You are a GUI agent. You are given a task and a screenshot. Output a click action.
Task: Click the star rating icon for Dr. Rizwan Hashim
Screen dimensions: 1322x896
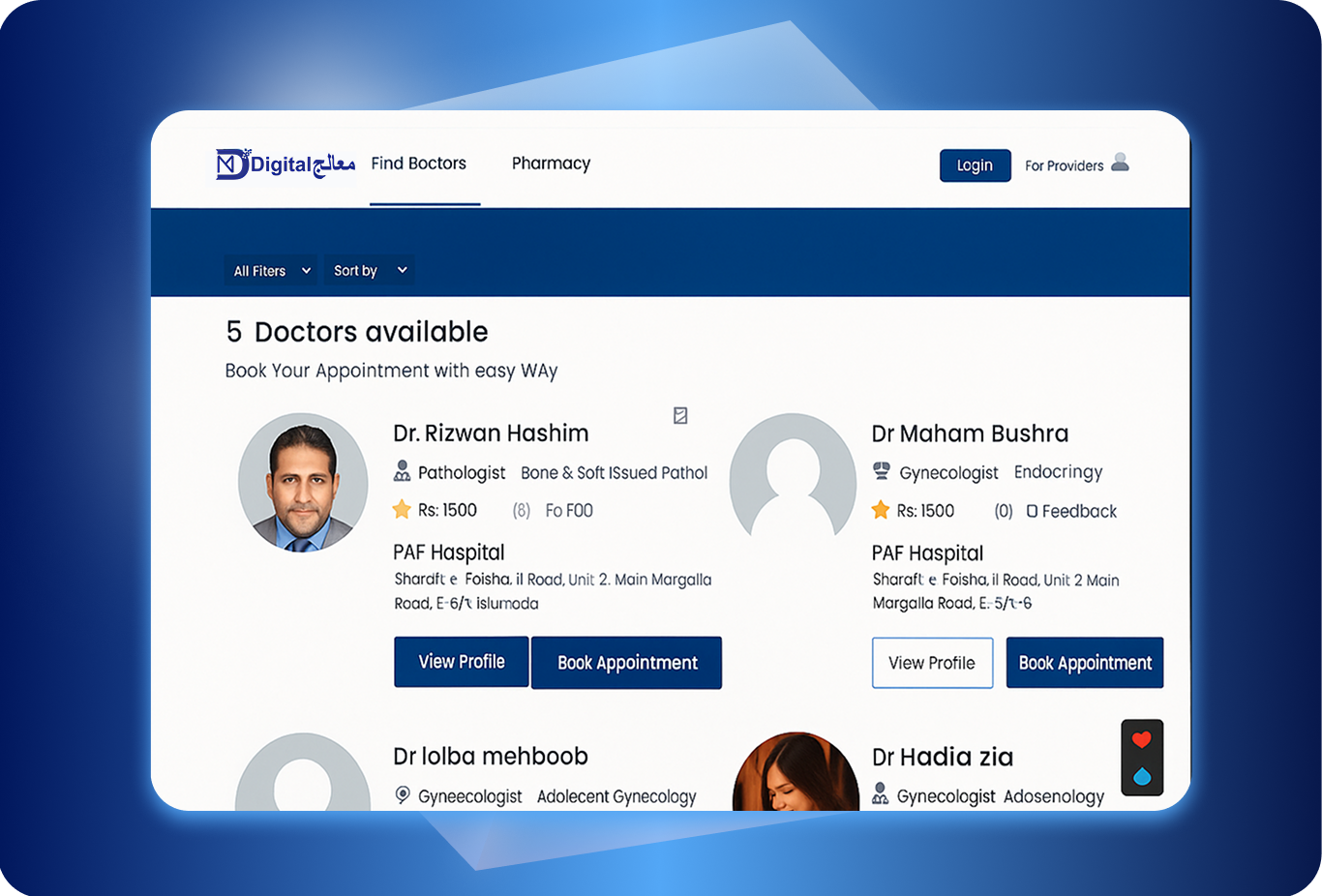[402, 509]
